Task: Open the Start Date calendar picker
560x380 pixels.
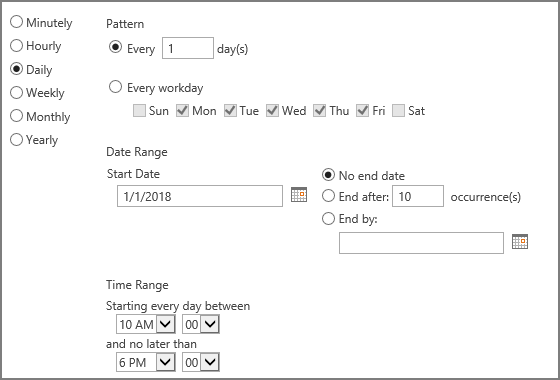Action: click(299, 195)
